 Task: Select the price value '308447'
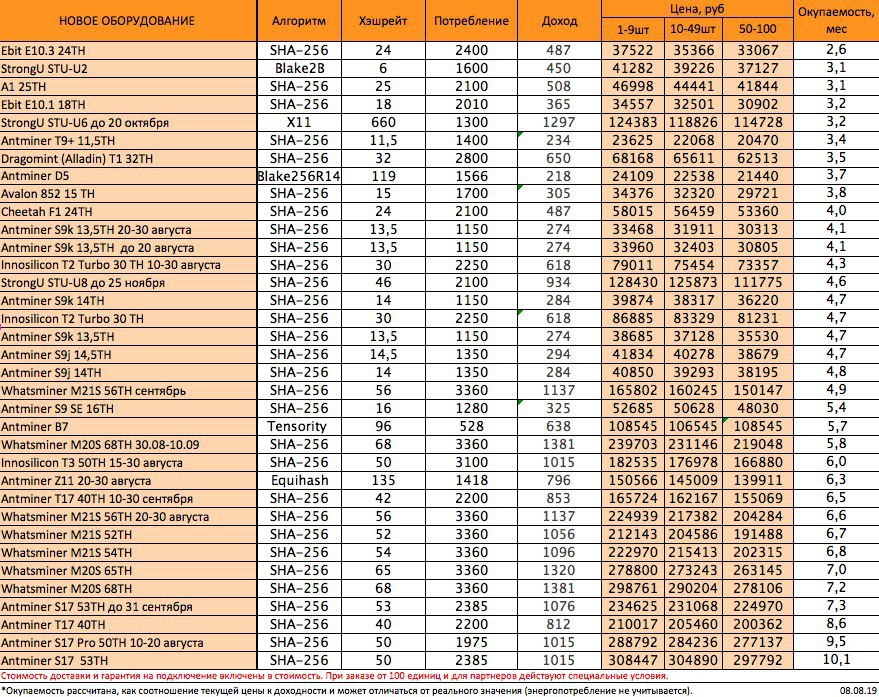click(x=633, y=660)
